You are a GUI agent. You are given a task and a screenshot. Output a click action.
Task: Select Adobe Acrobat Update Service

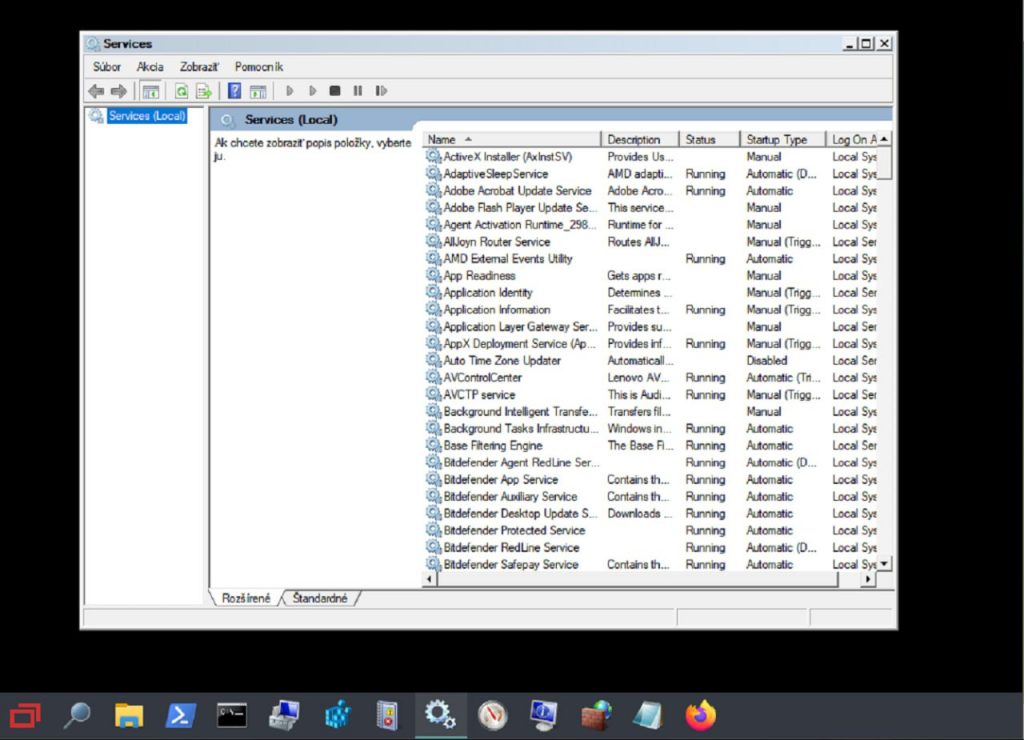650,191
